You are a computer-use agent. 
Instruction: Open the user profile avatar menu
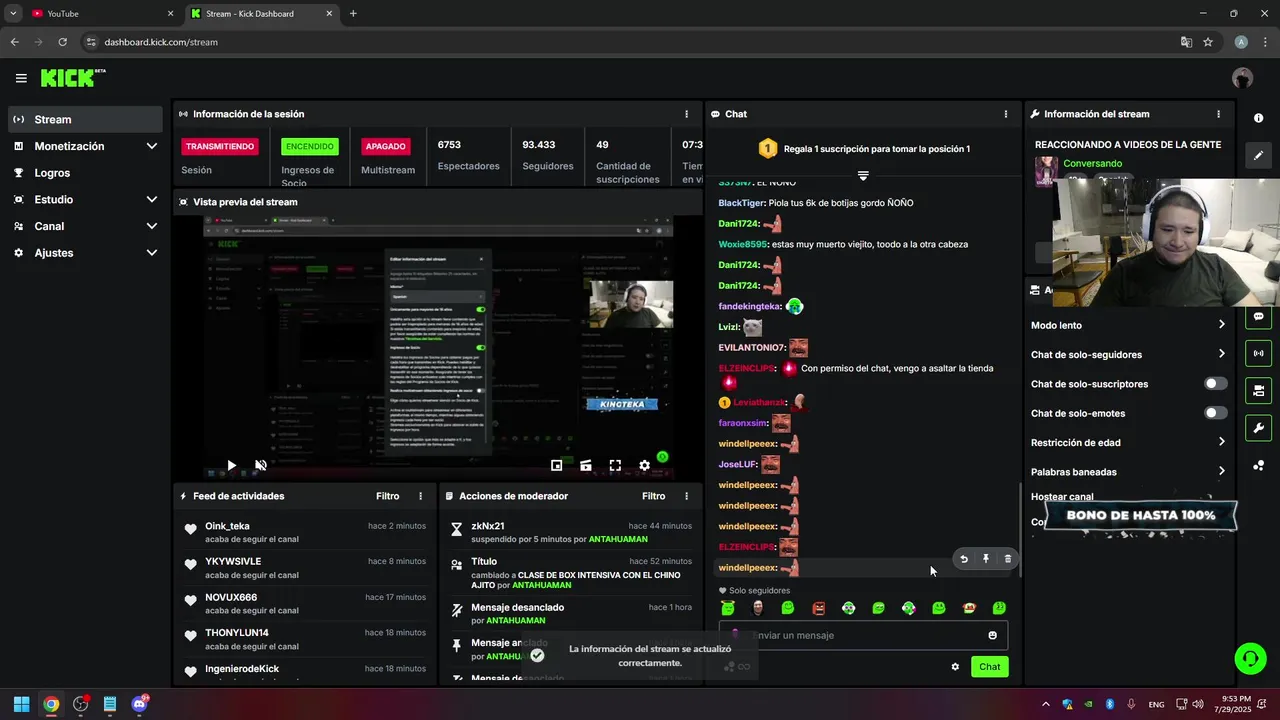[1242, 78]
